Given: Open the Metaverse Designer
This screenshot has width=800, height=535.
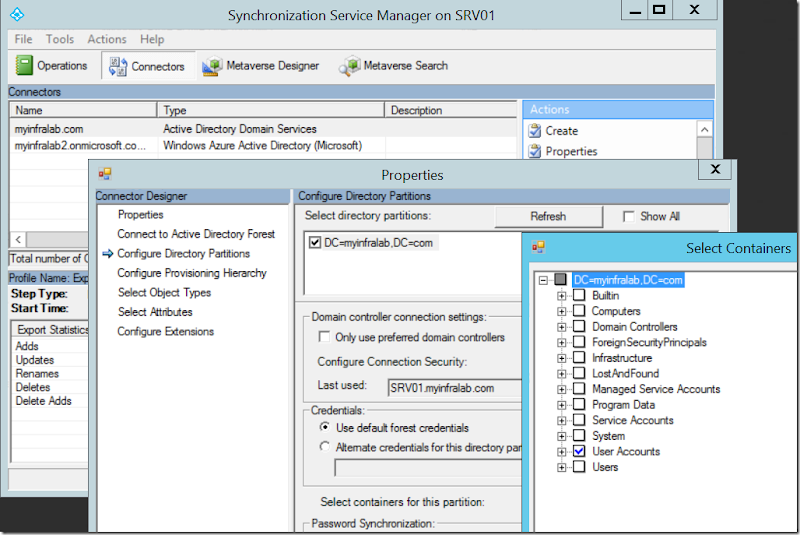Looking at the screenshot, I should point(212,66).
